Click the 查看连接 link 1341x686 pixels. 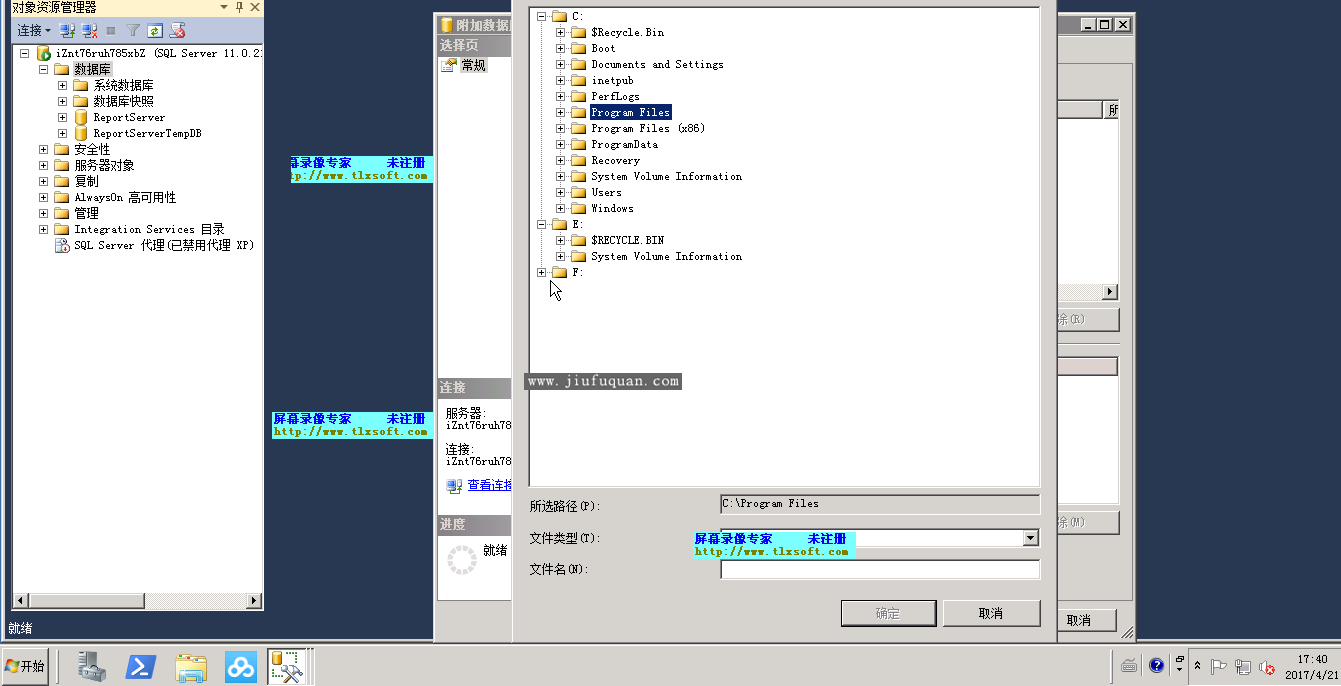pyautogui.click(x=489, y=485)
